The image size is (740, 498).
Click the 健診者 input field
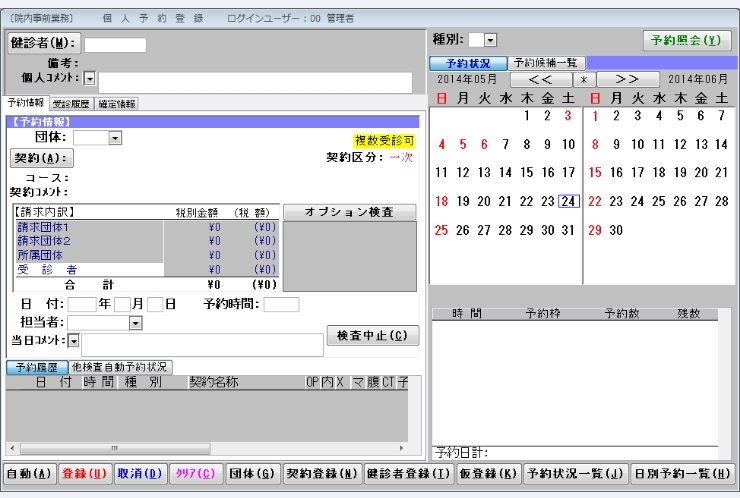click(115, 44)
